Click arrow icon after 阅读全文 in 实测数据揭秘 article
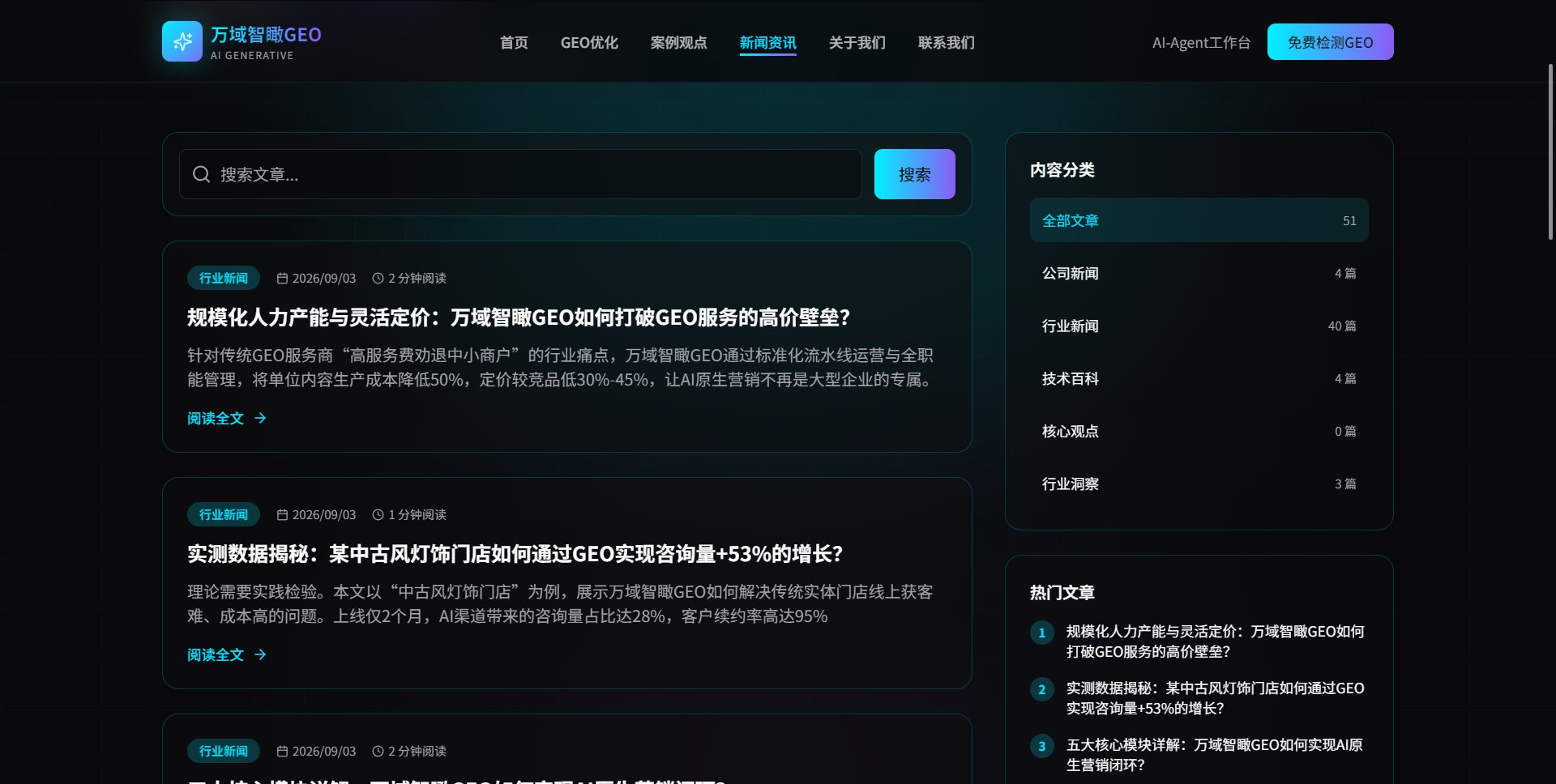1556x784 pixels. pos(260,654)
